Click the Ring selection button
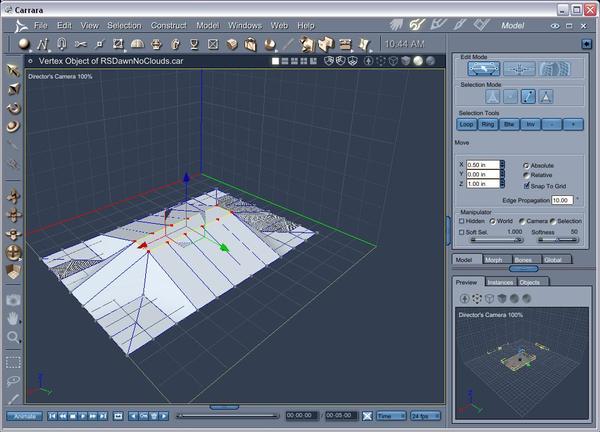 (x=488, y=124)
